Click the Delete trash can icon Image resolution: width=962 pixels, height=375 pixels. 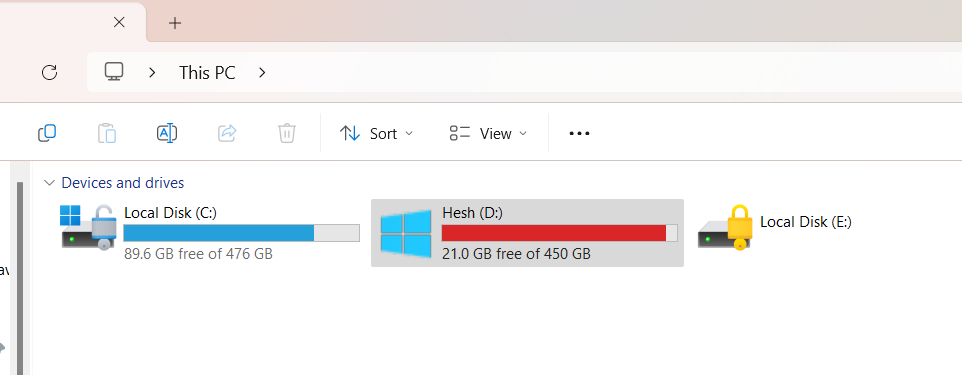click(x=287, y=133)
